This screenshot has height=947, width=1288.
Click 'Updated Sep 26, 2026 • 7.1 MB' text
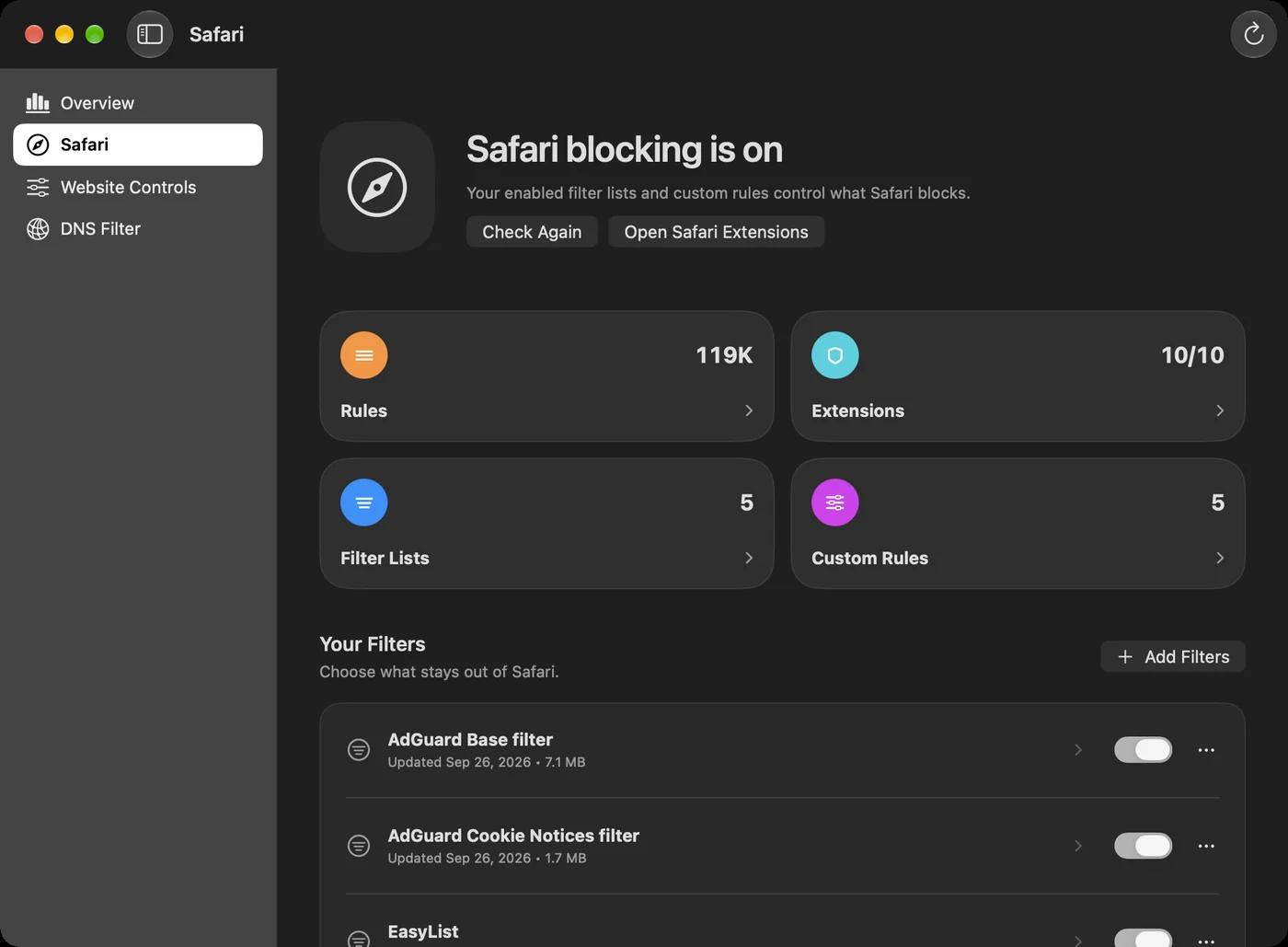(x=487, y=762)
